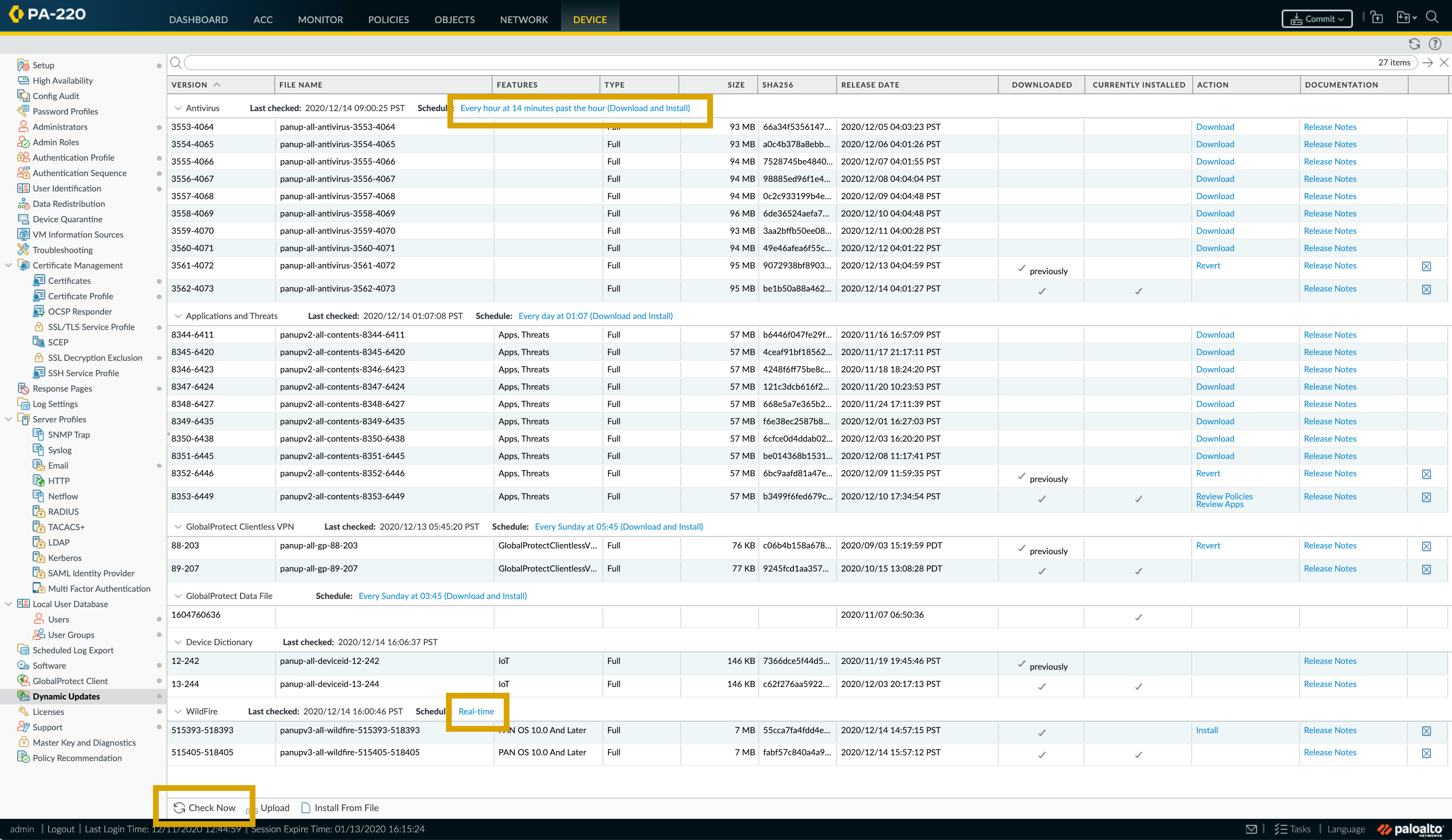Open the Commit dropdown
The image size is (1452, 840).
tap(1317, 19)
